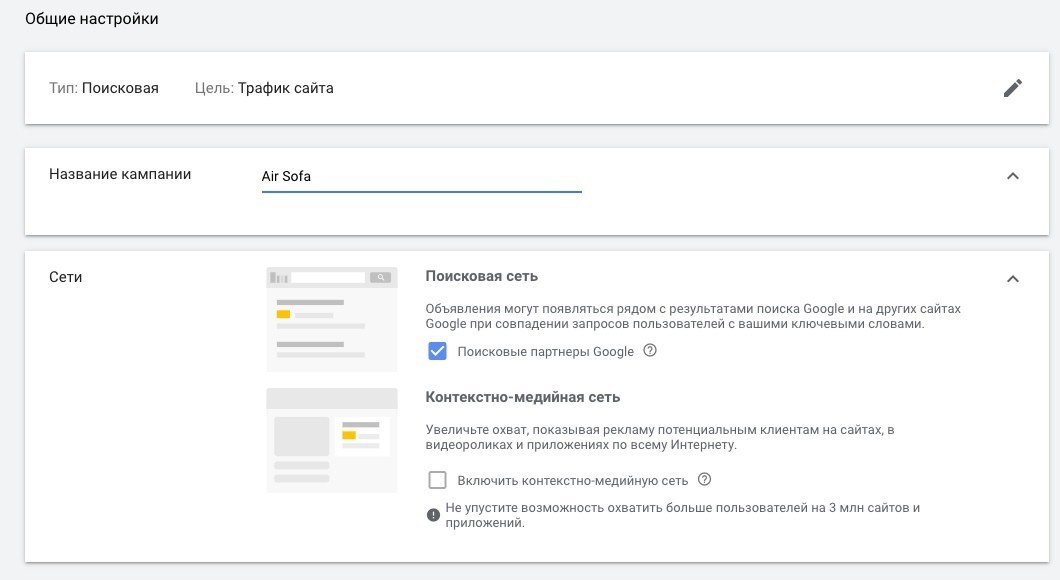The width and height of the screenshot is (1060, 580).
Task: Click the Название кампании label
Action: (x=120, y=174)
